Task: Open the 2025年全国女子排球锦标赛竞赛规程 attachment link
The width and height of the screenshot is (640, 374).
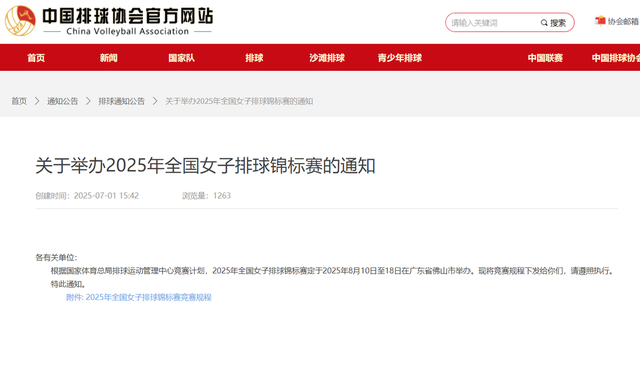Action: [x=149, y=297]
